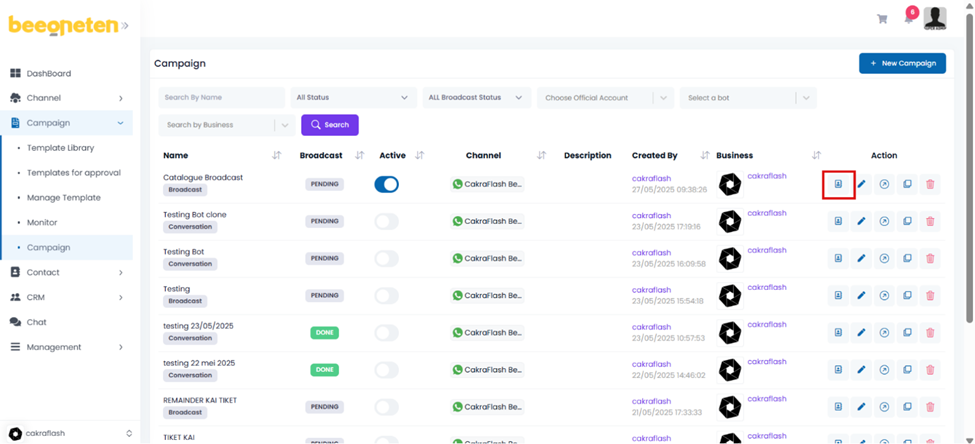The image size is (975, 444).
Task: Enable the Testing Bot clone active toggle
Action: click(x=386, y=221)
